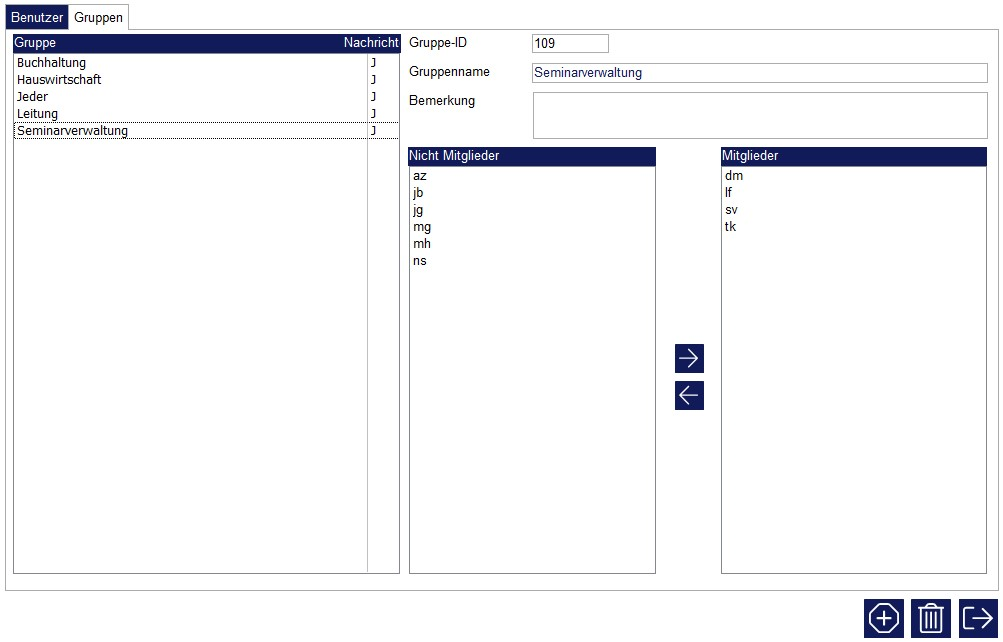Pick user mg from Nicht Mitglieder

tap(422, 227)
